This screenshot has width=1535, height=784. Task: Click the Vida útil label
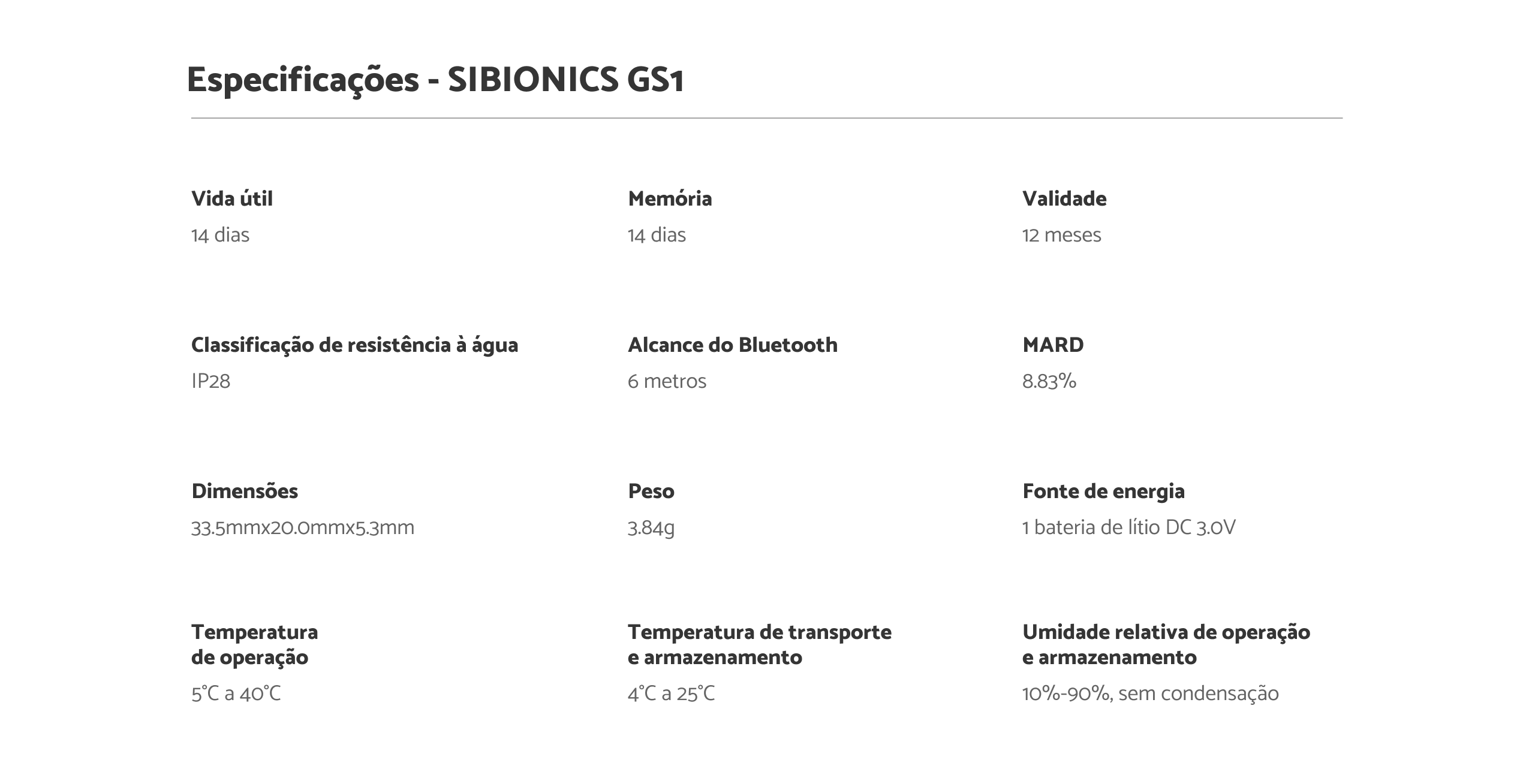[232, 198]
